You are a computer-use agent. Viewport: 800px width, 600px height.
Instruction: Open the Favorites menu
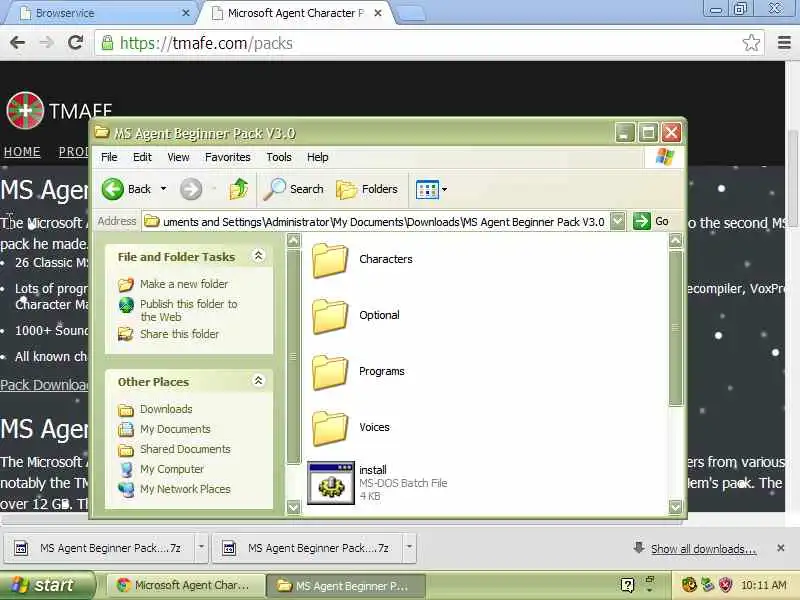tap(228, 157)
